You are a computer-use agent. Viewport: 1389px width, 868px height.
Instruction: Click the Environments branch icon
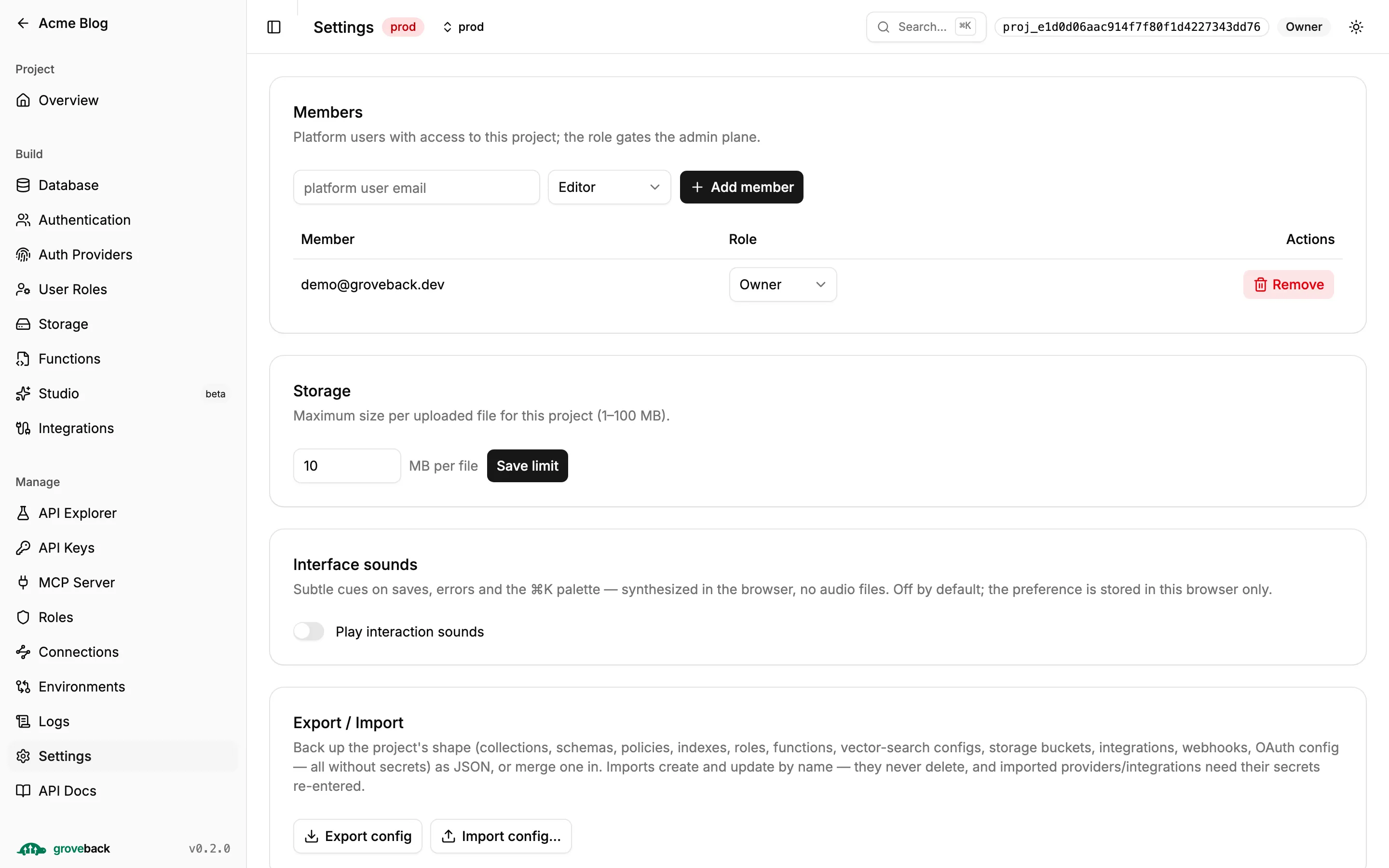pyautogui.click(x=23, y=687)
